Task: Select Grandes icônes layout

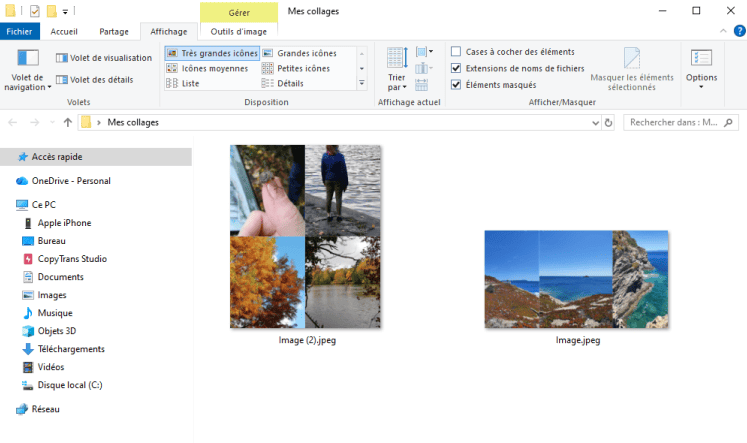Action: 300,53
